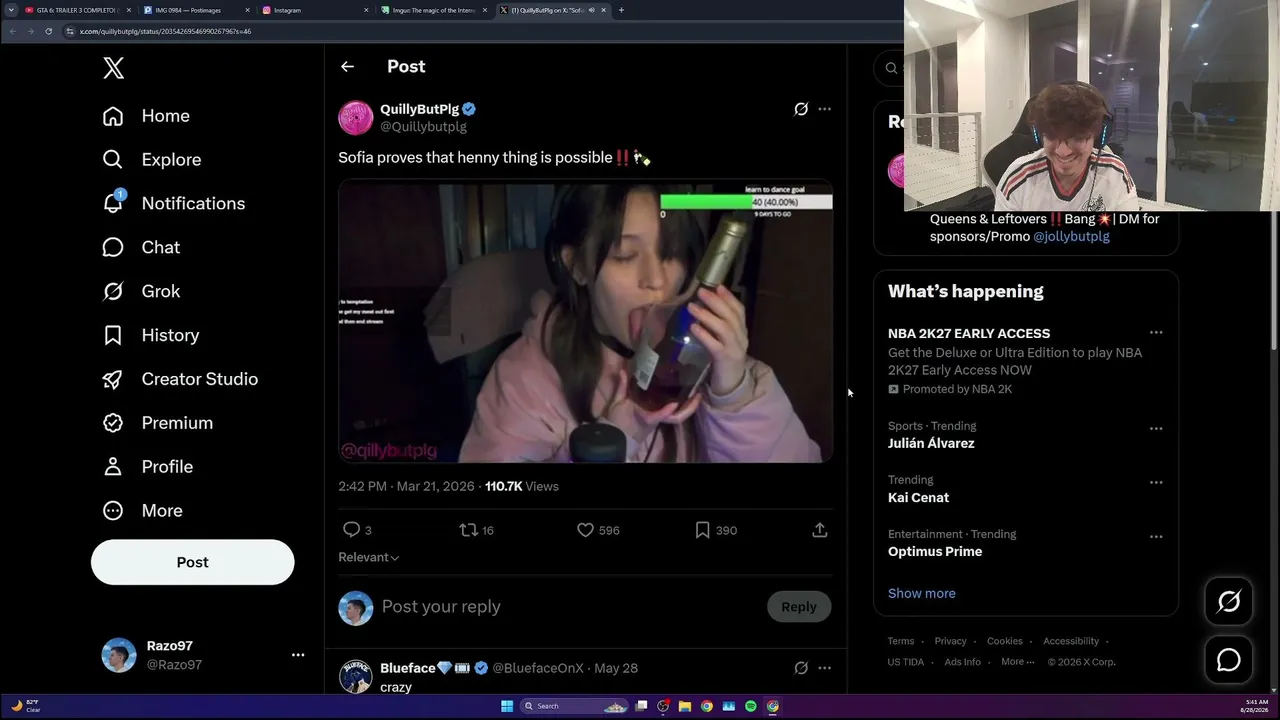Expand the Relevant replies sort dropdown
Viewport: 1280px width, 720px height.
tap(369, 558)
